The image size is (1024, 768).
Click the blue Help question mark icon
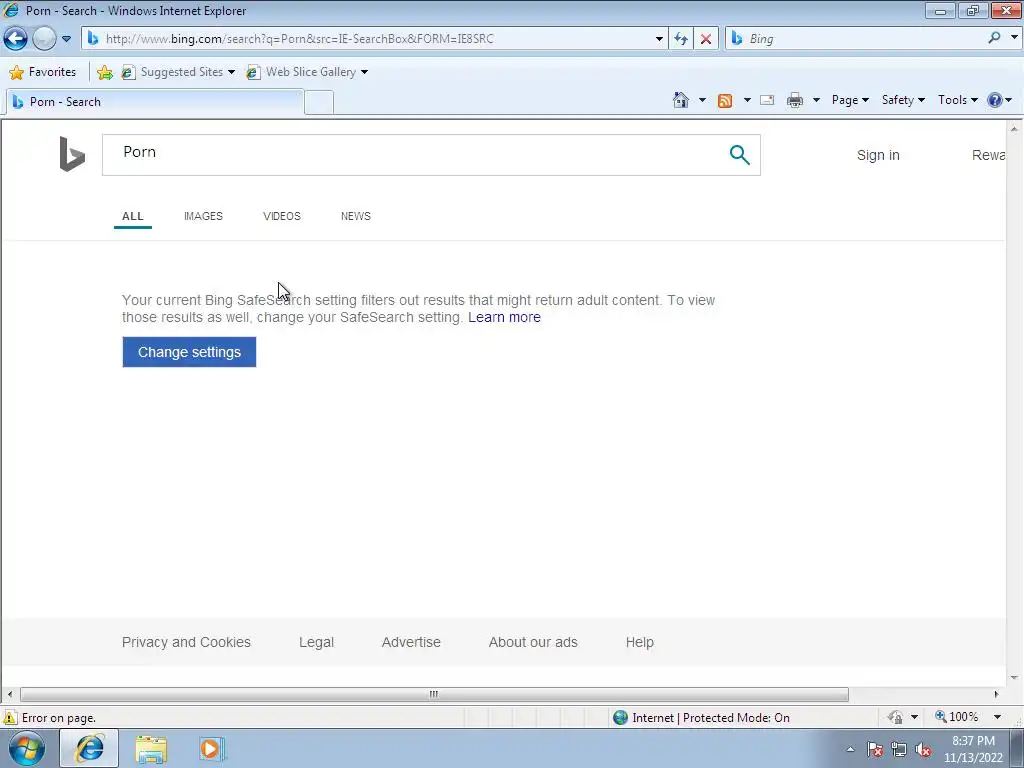995,100
